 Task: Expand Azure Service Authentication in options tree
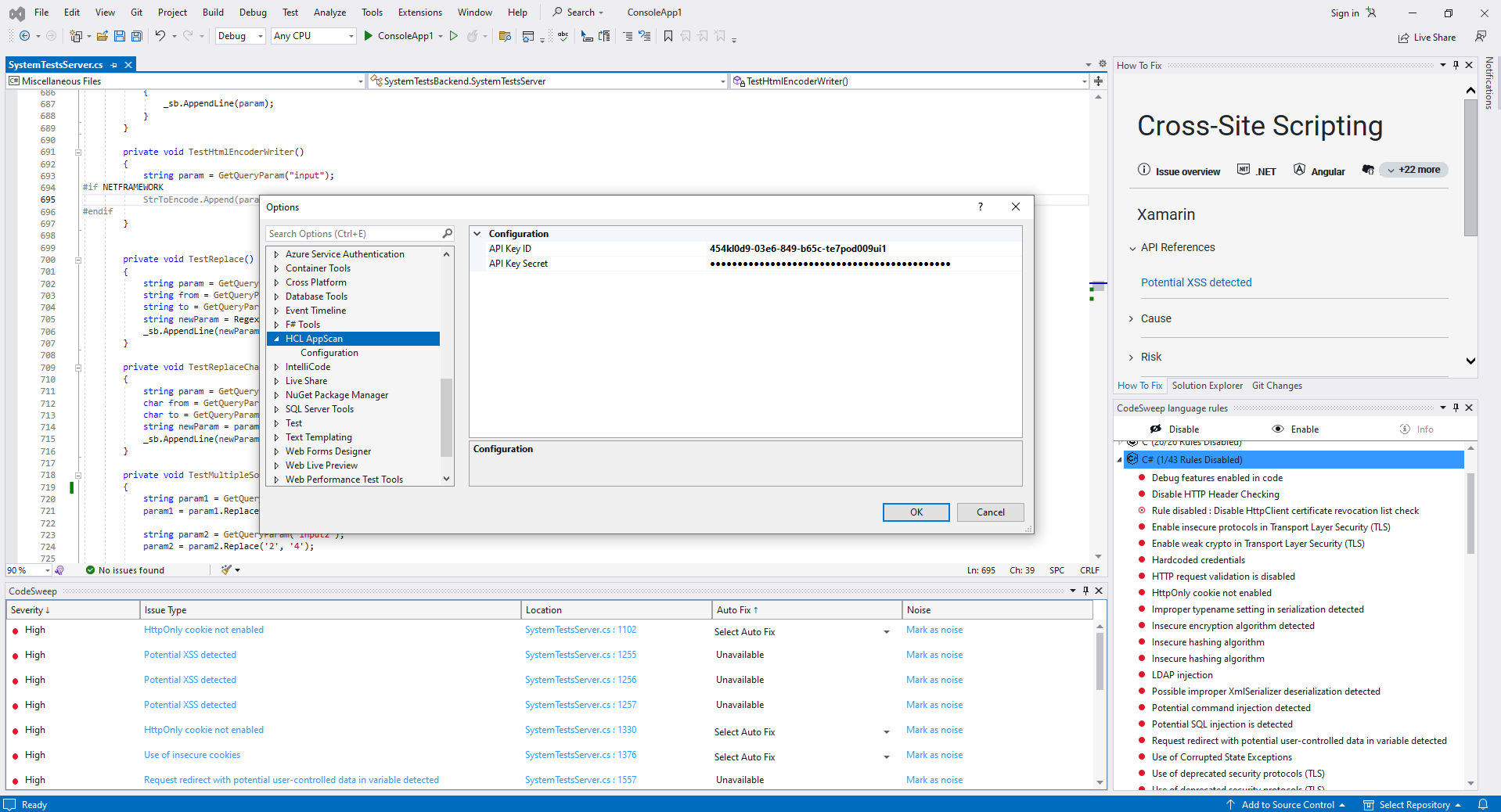point(276,254)
